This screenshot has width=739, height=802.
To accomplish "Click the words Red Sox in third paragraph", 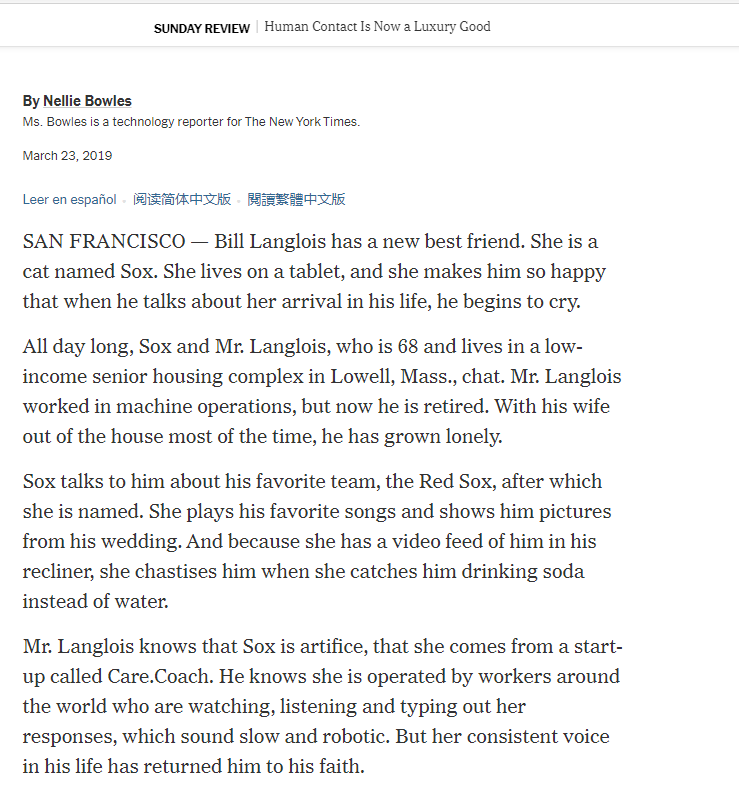I will [x=455, y=481].
